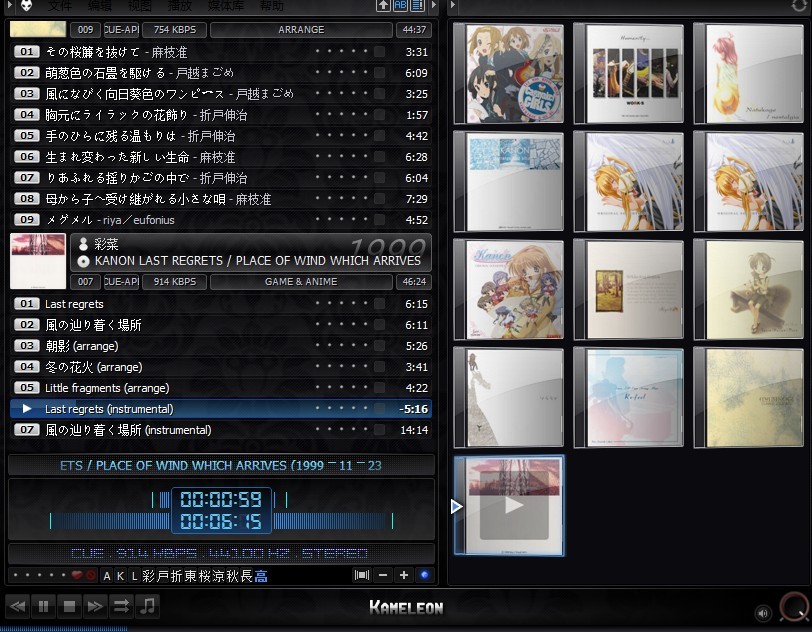
Task: Toggle checkbox on track 朝影 (arrange)
Action: pos(379,346)
